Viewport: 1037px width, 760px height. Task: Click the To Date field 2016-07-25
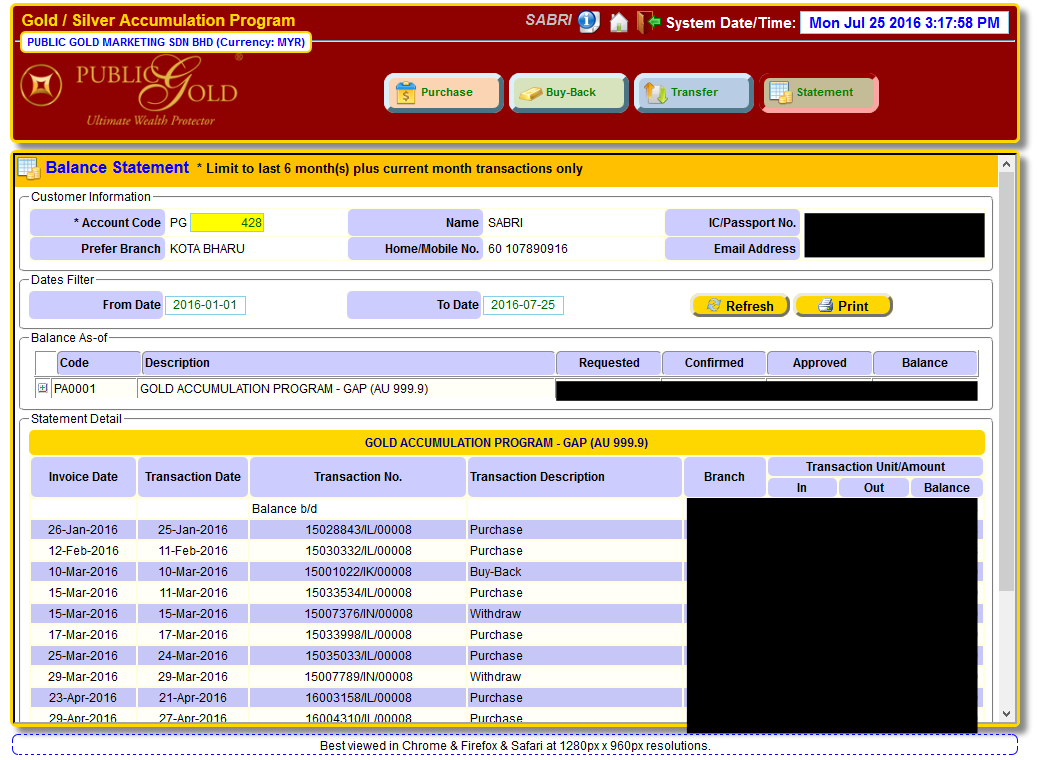[523, 305]
